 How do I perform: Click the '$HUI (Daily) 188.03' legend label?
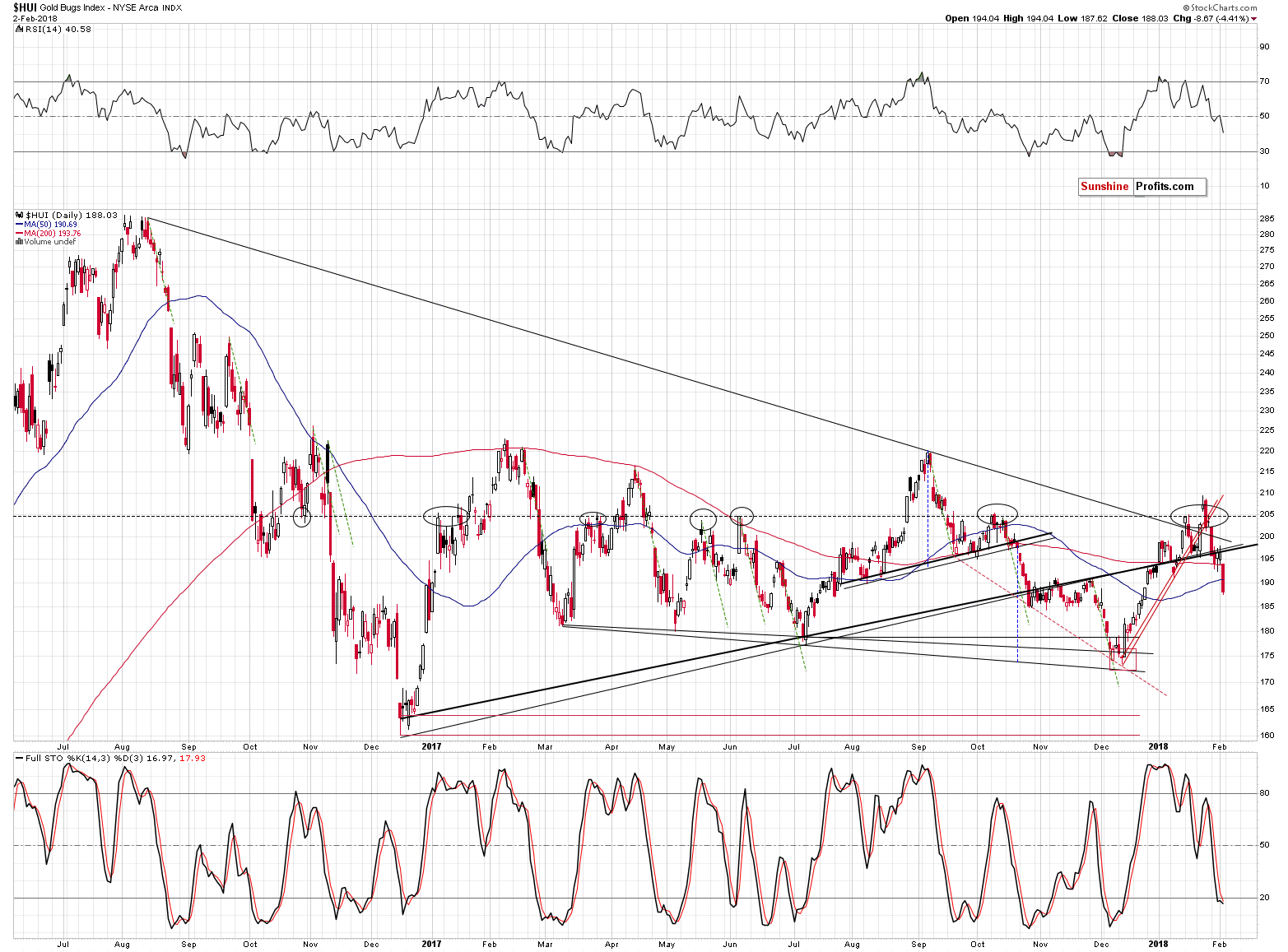point(72,215)
